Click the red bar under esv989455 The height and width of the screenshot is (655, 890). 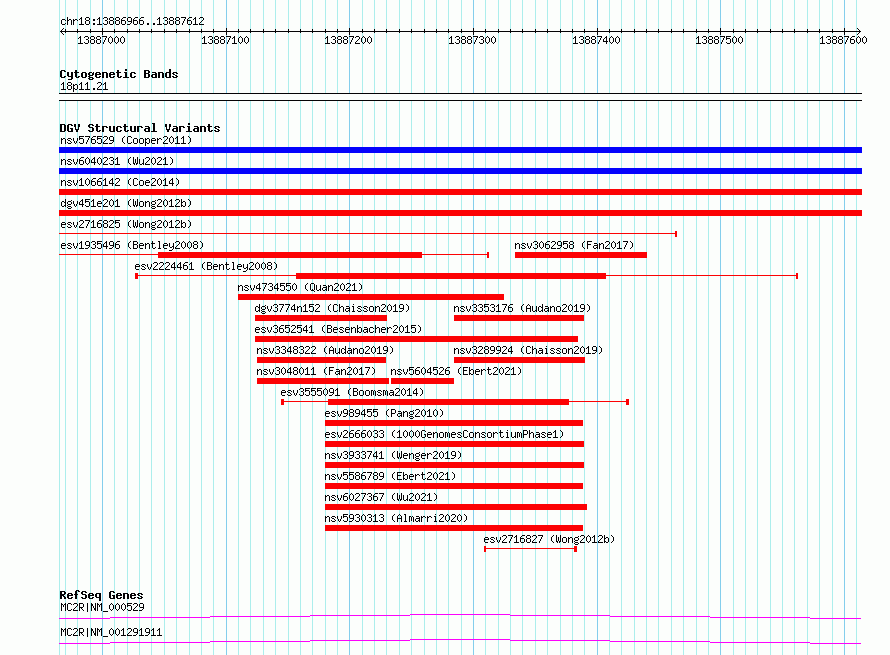[x=454, y=423]
